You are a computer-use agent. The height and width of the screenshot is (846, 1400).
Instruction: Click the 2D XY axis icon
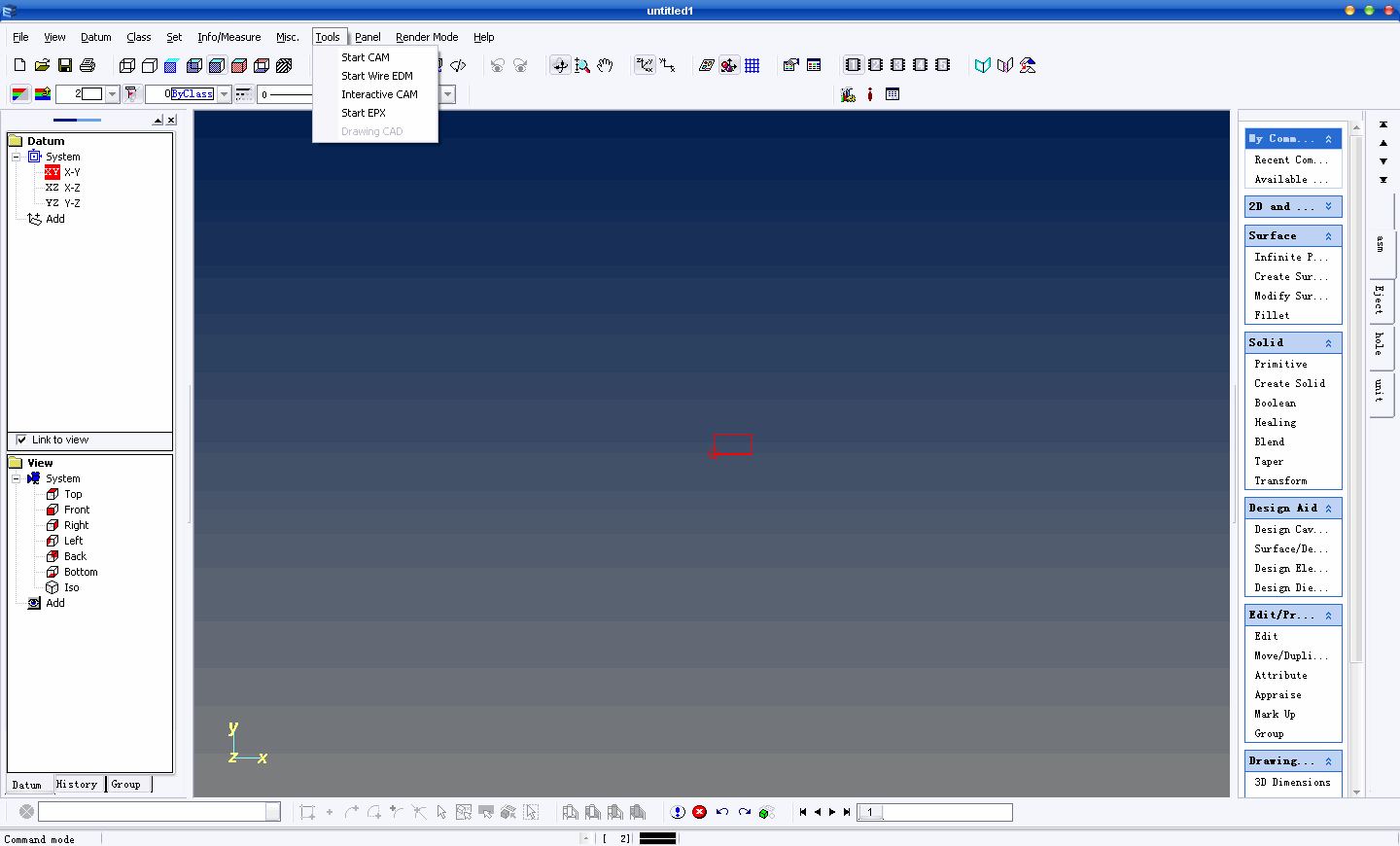pyautogui.click(x=668, y=65)
